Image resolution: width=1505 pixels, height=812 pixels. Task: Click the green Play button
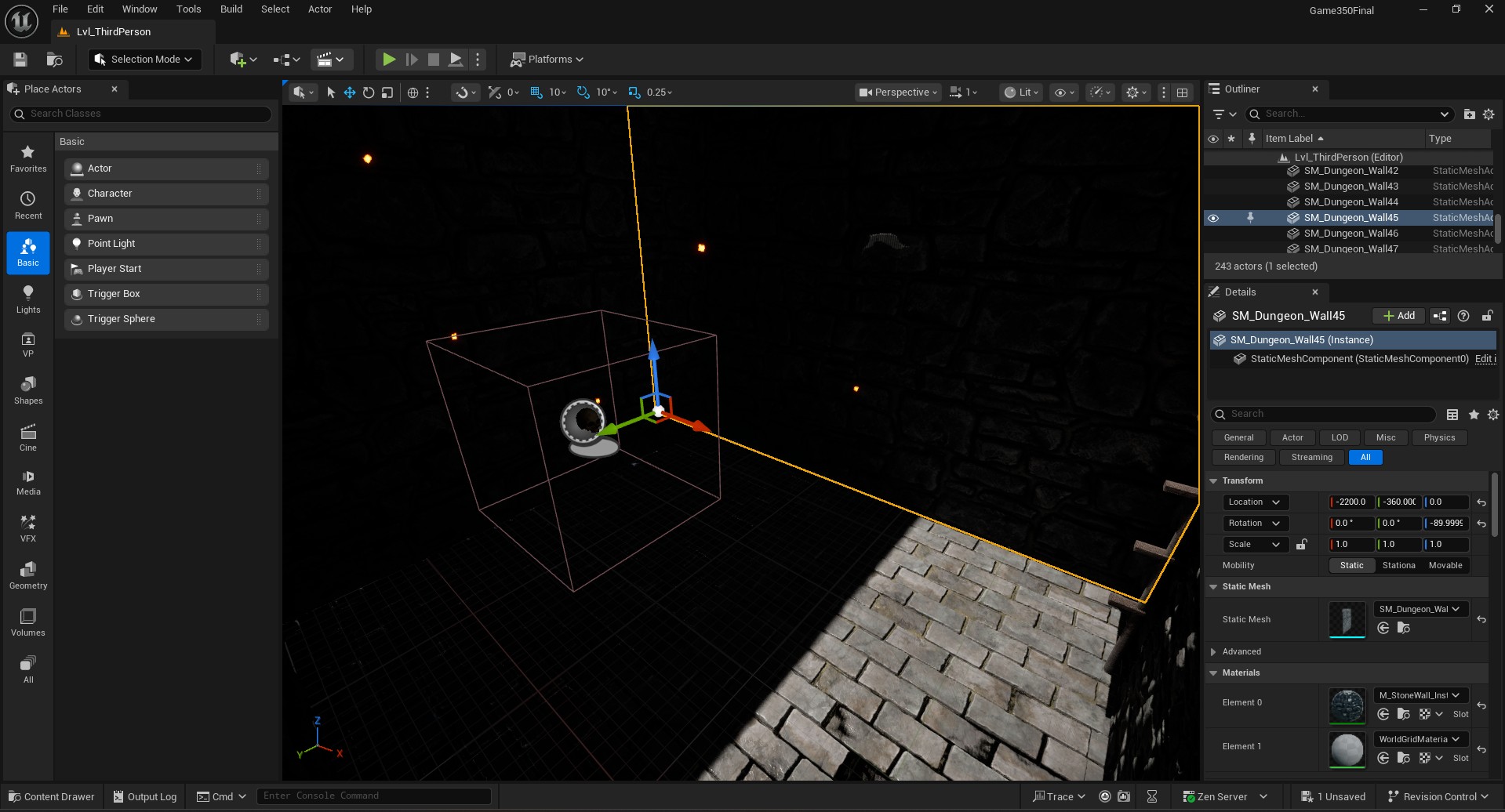388,60
